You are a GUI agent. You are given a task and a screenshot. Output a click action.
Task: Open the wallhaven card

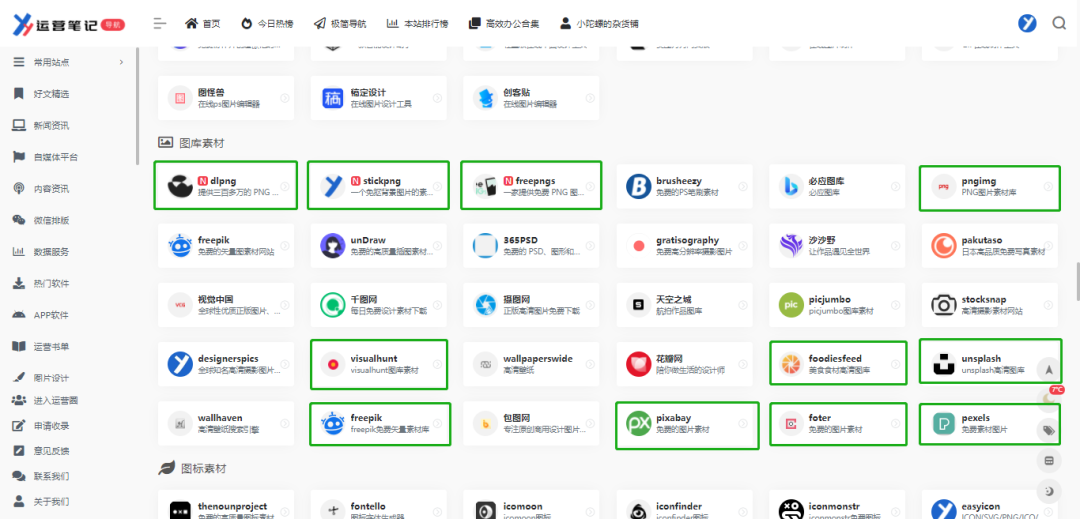coord(226,423)
